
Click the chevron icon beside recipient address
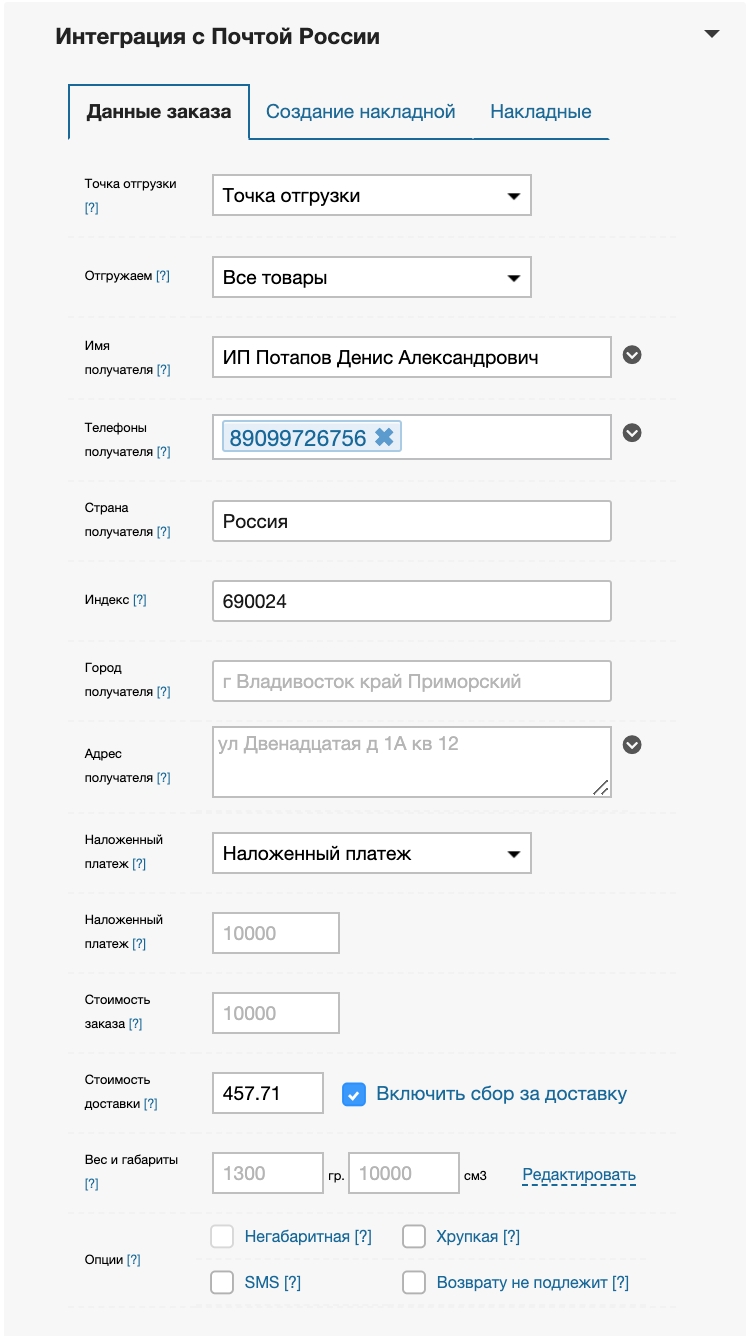click(x=632, y=744)
